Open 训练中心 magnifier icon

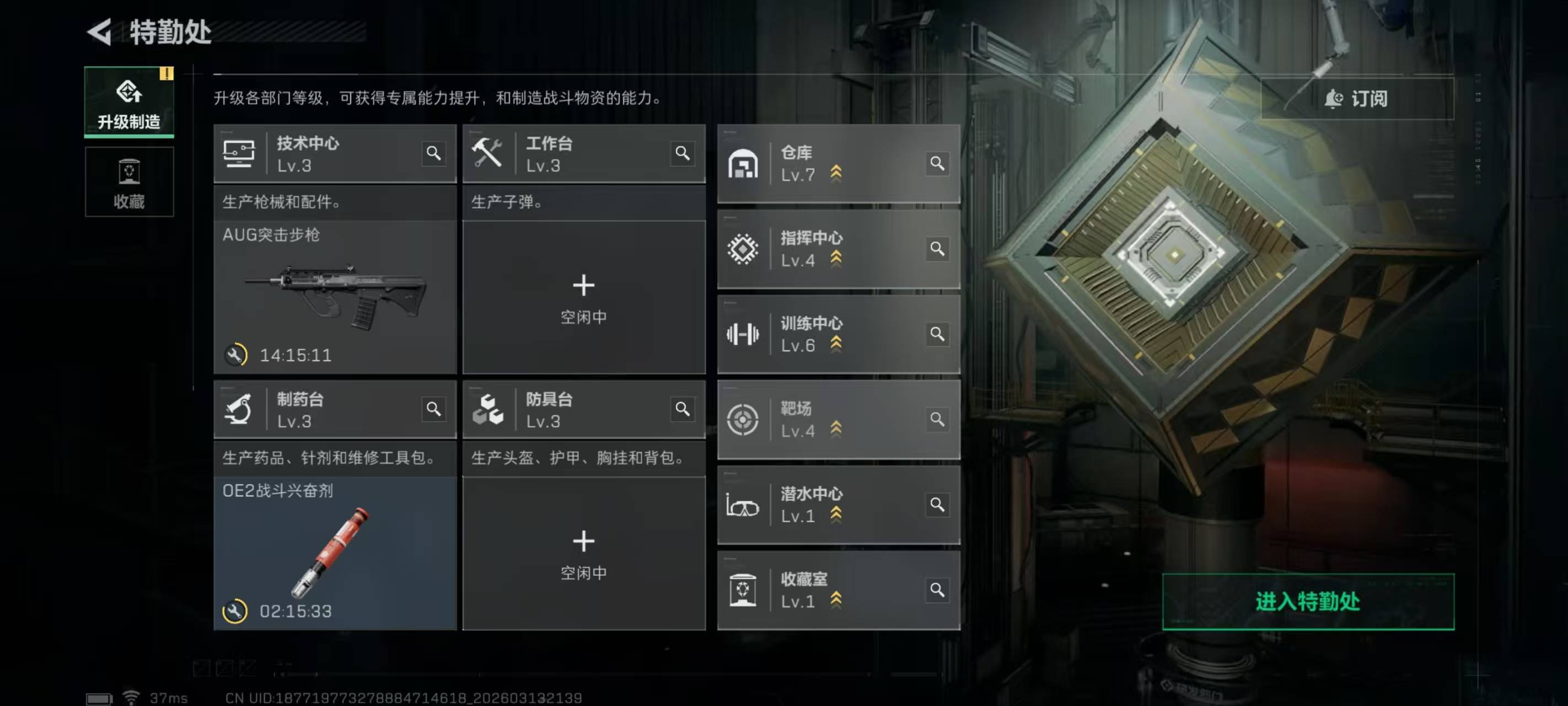pos(937,334)
